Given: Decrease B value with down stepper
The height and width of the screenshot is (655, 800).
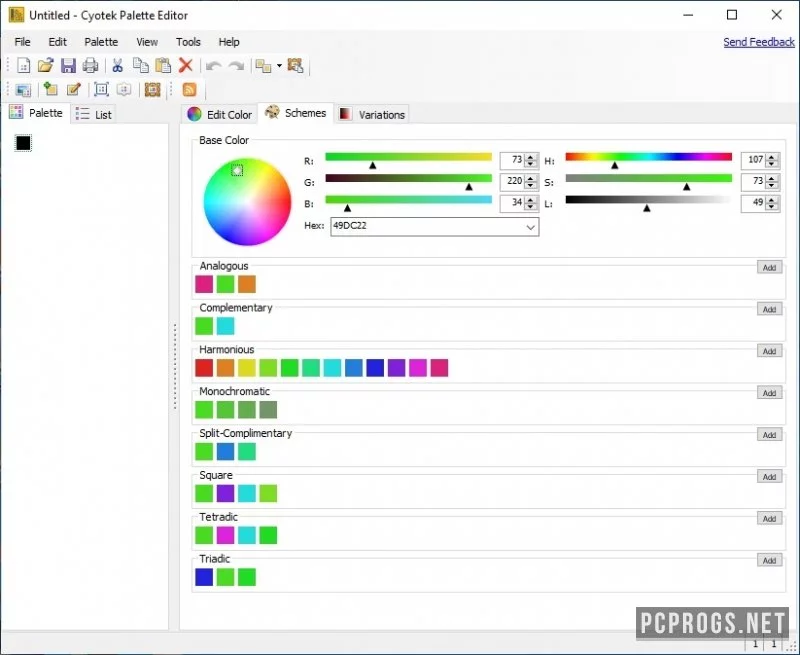Looking at the screenshot, I should pos(531,207).
